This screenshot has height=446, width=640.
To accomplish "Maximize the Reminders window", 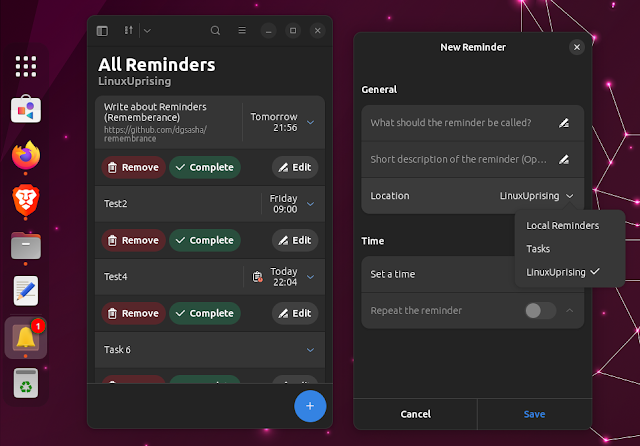I will coord(293,31).
